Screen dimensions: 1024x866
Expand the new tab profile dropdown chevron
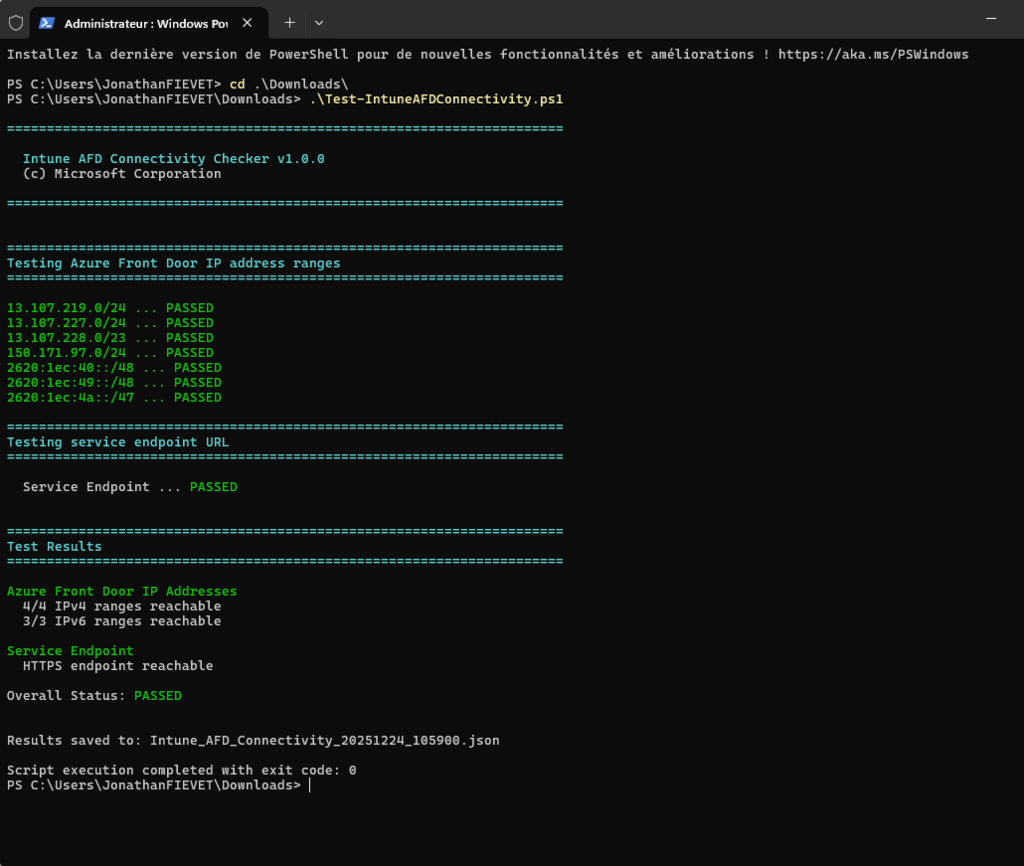point(319,22)
